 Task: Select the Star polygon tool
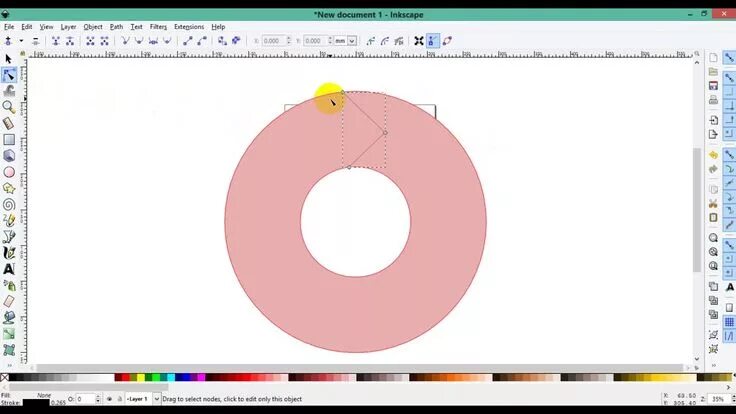9,188
